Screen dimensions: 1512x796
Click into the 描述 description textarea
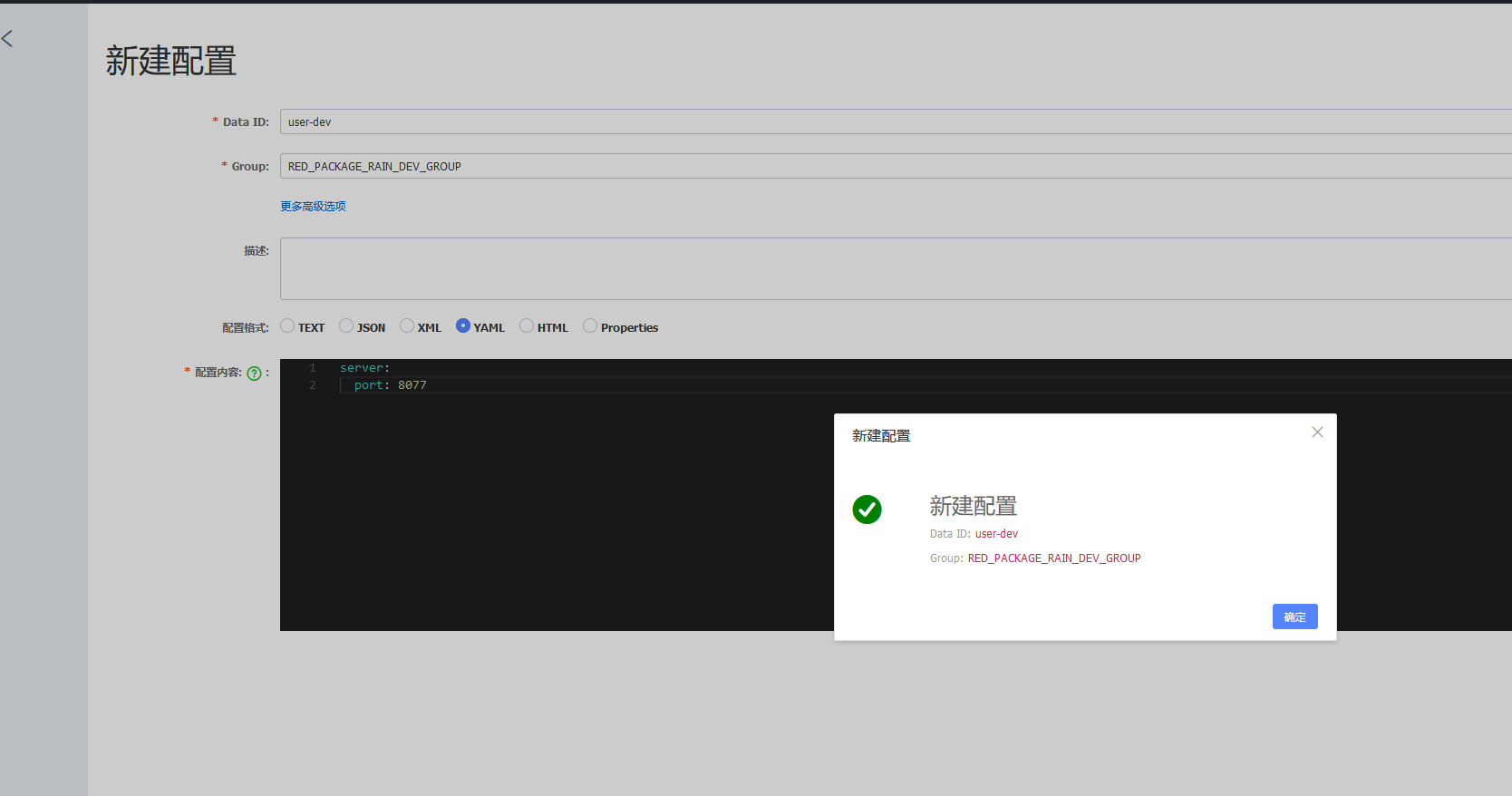[896, 268]
